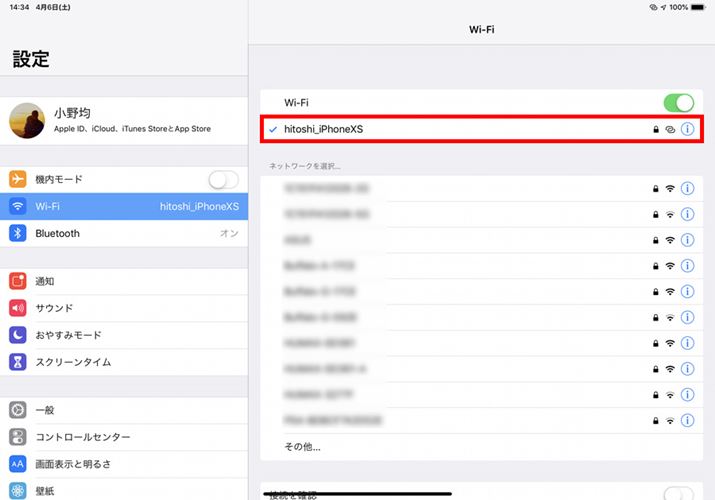Tap the Sounds icon in sidebar
The height and width of the screenshot is (500, 715).
[17, 308]
